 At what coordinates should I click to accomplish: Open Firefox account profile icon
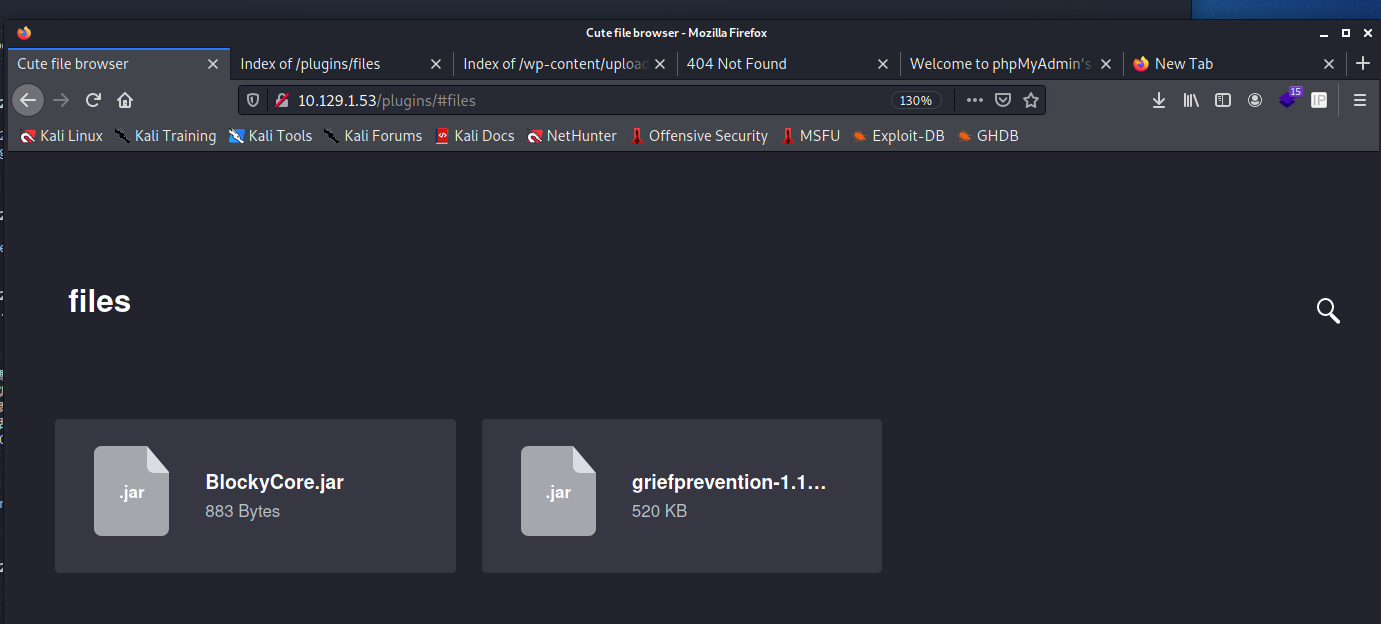[x=1254, y=100]
